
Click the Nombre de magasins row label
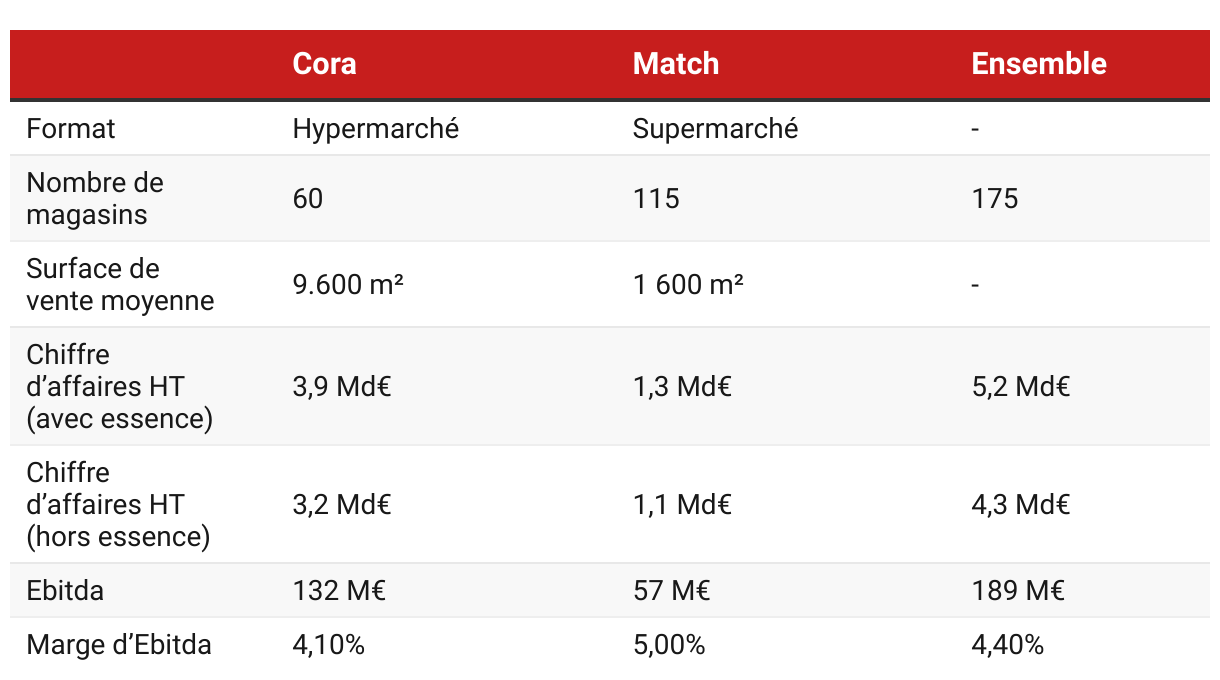pos(95,199)
